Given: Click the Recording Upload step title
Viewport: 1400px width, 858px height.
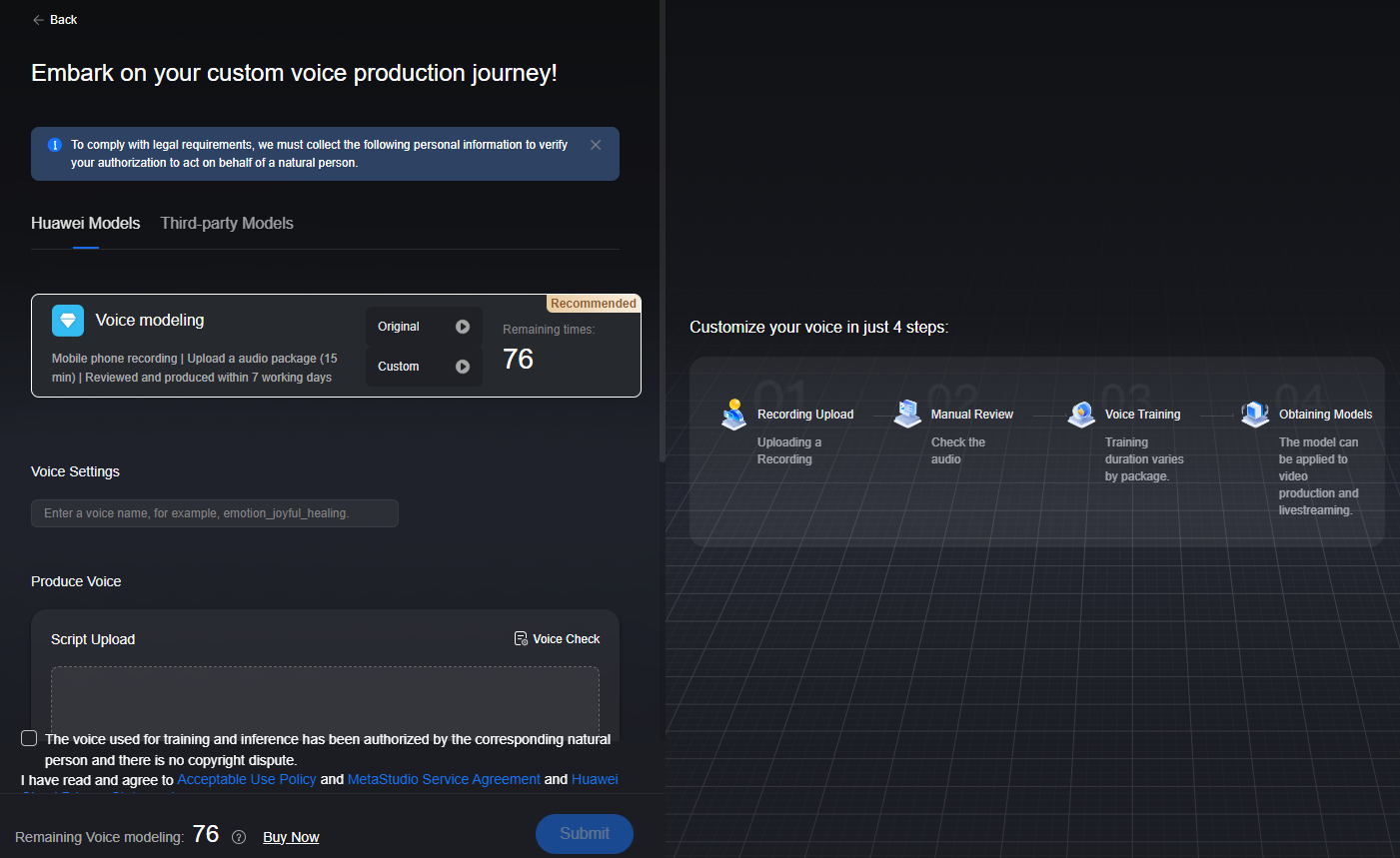Looking at the screenshot, I should (x=805, y=415).
